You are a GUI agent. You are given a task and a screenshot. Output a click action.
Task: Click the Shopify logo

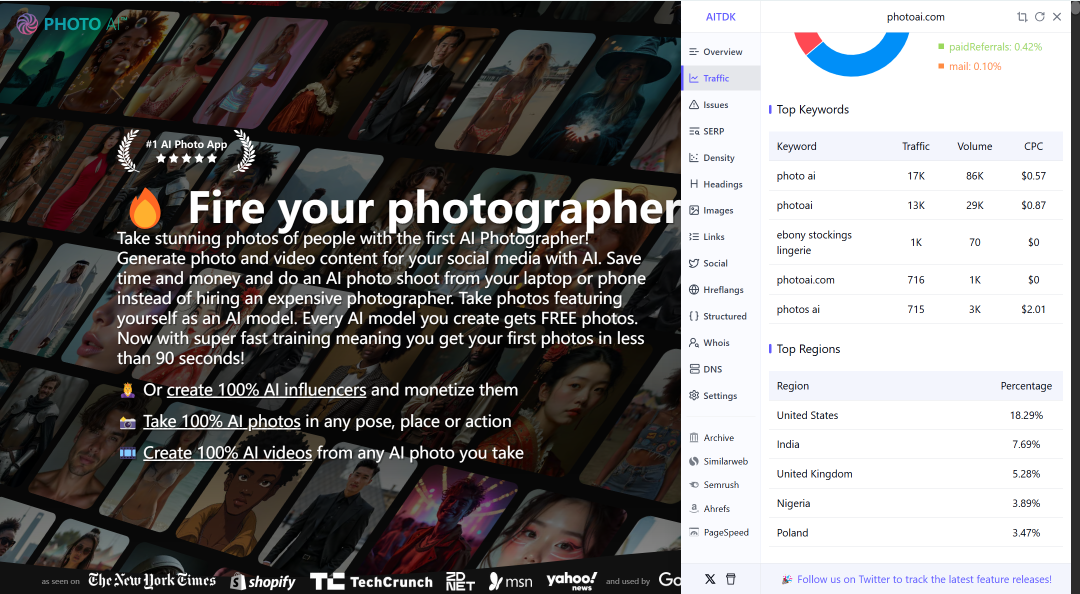263,582
